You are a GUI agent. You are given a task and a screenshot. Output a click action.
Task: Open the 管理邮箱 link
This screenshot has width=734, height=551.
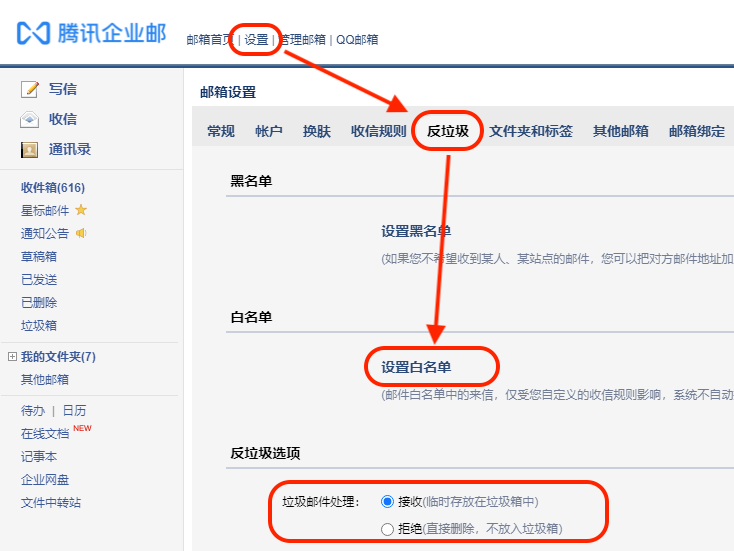(302, 40)
